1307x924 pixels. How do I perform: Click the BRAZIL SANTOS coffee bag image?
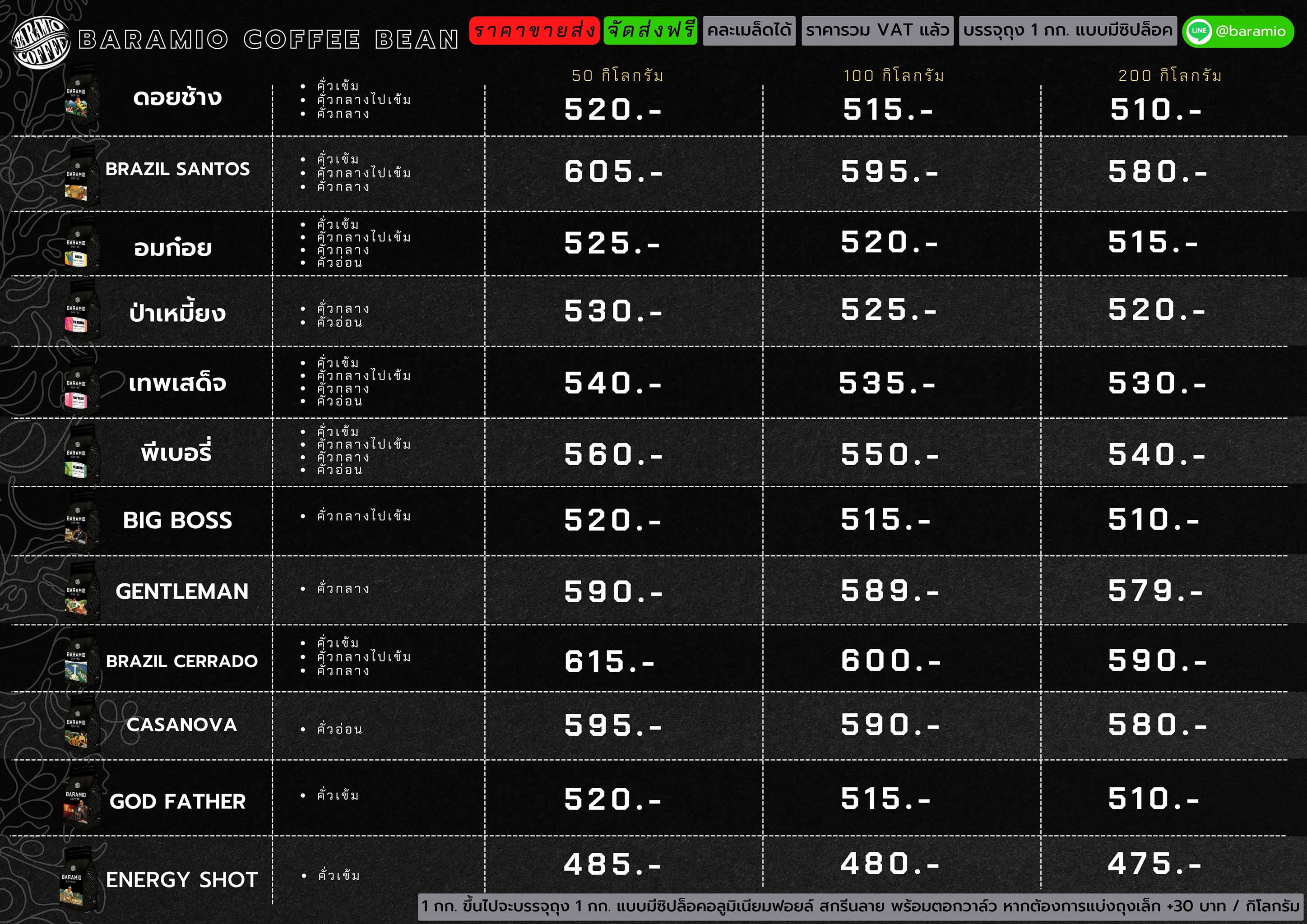(81, 176)
